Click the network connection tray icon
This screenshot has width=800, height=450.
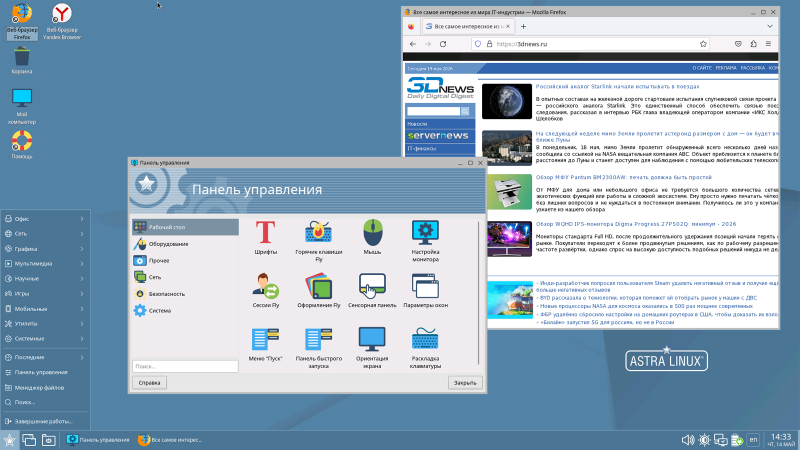tap(720, 440)
